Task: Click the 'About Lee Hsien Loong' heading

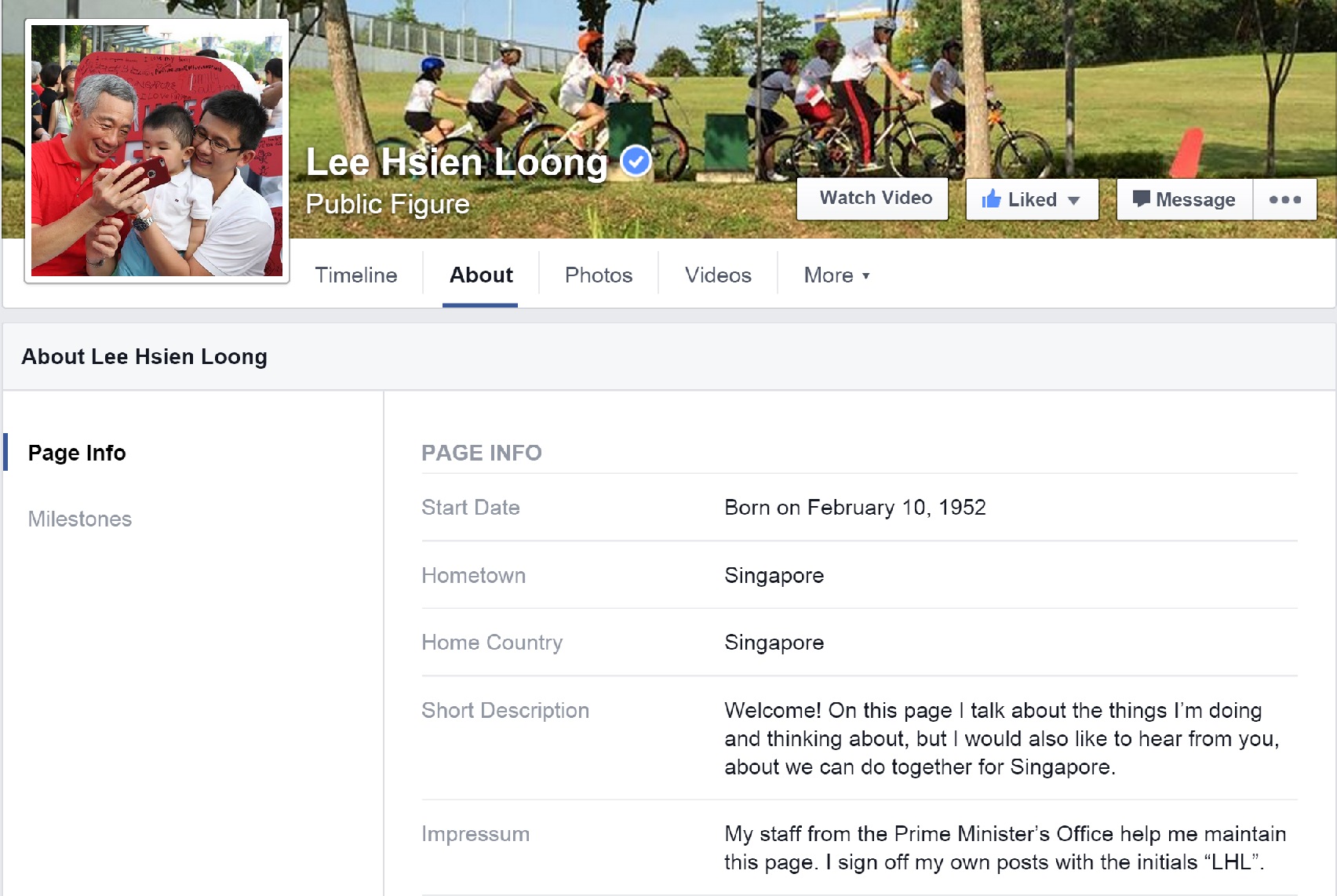Action: [x=144, y=357]
